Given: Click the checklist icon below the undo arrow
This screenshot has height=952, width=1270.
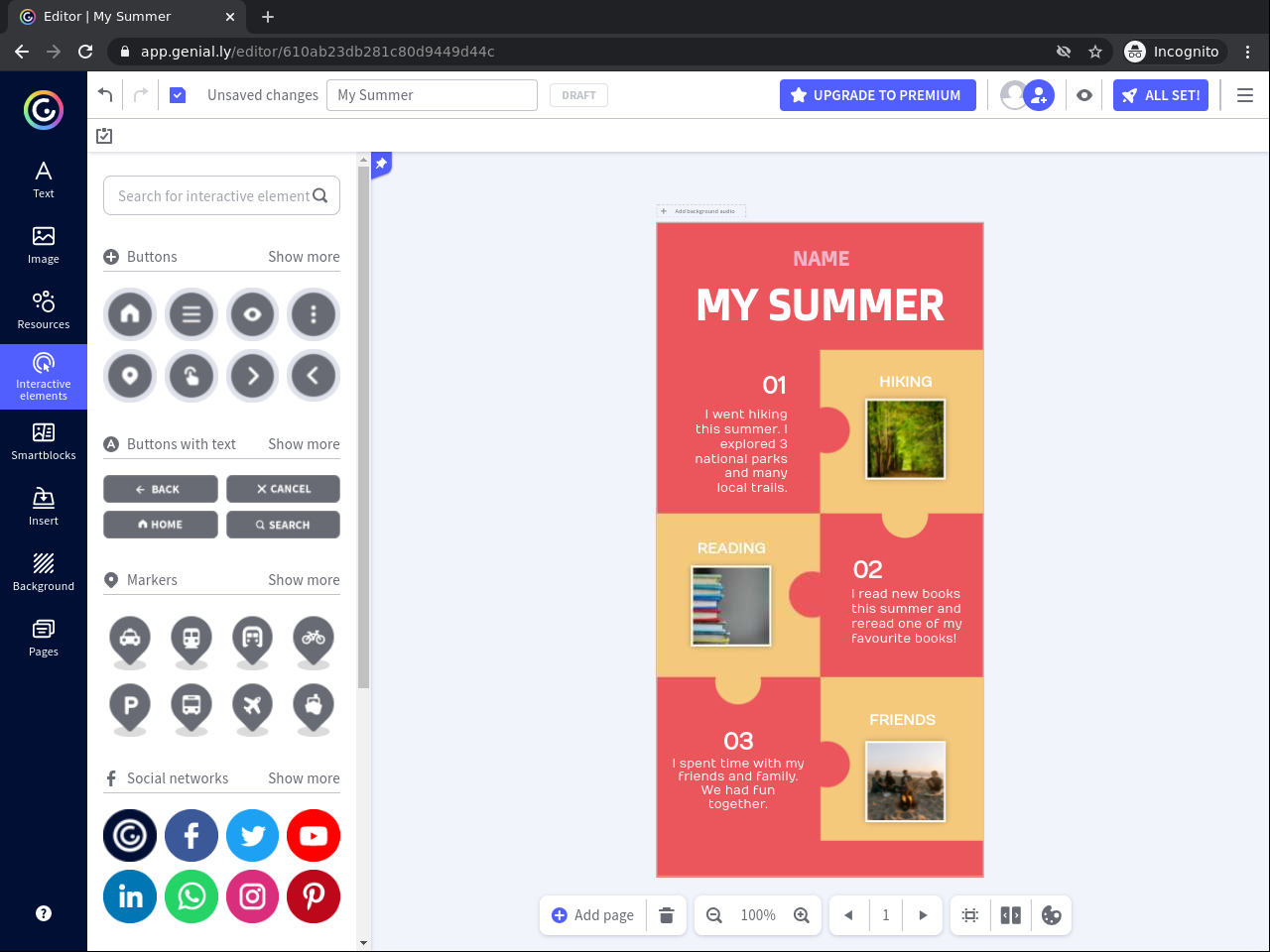Looking at the screenshot, I should 104,136.
